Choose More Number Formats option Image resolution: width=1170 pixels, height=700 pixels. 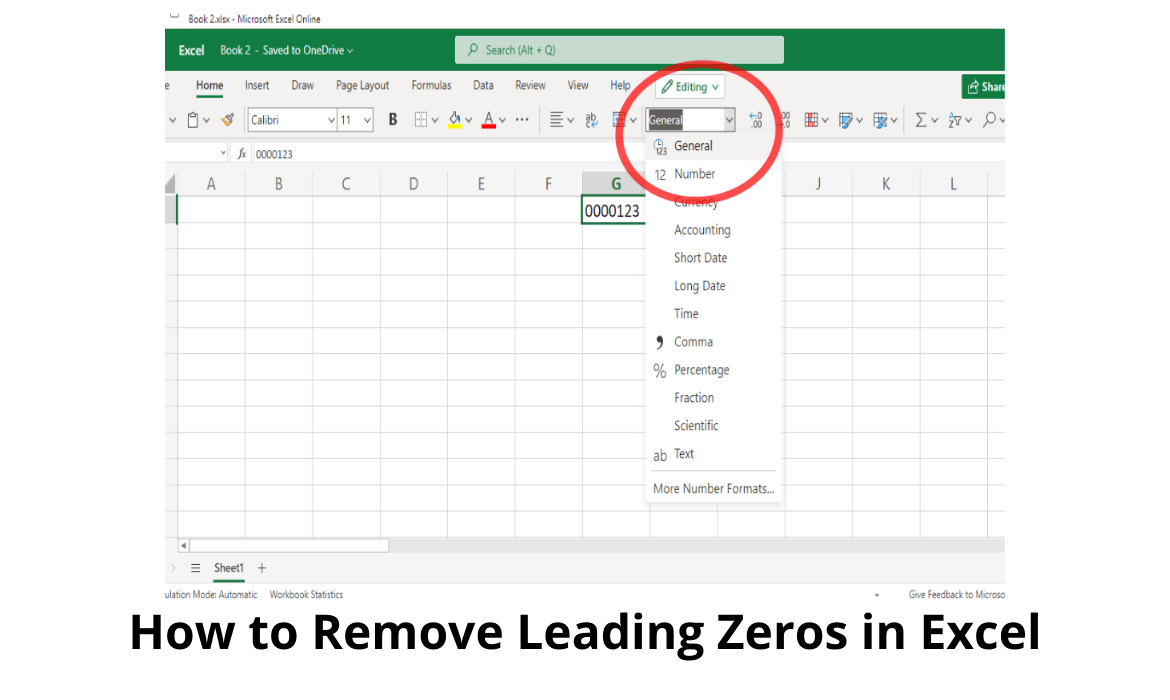(713, 488)
